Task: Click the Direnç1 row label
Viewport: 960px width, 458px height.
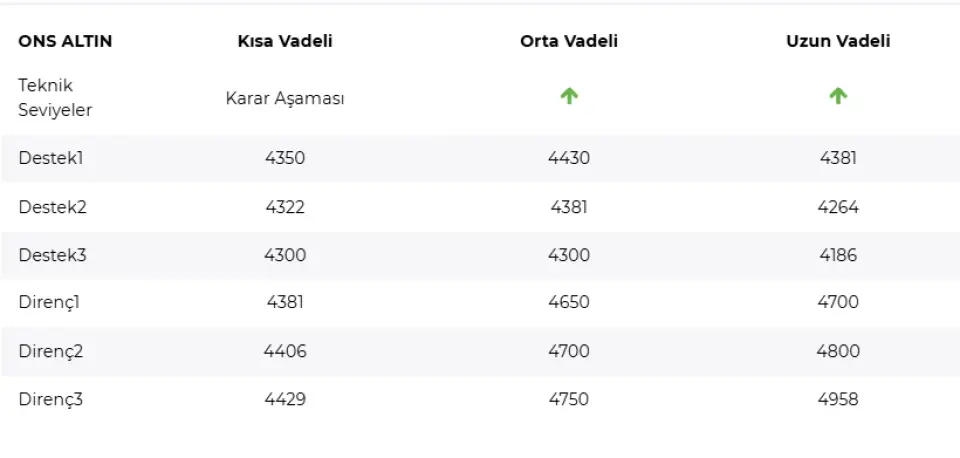Action: (x=49, y=302)
